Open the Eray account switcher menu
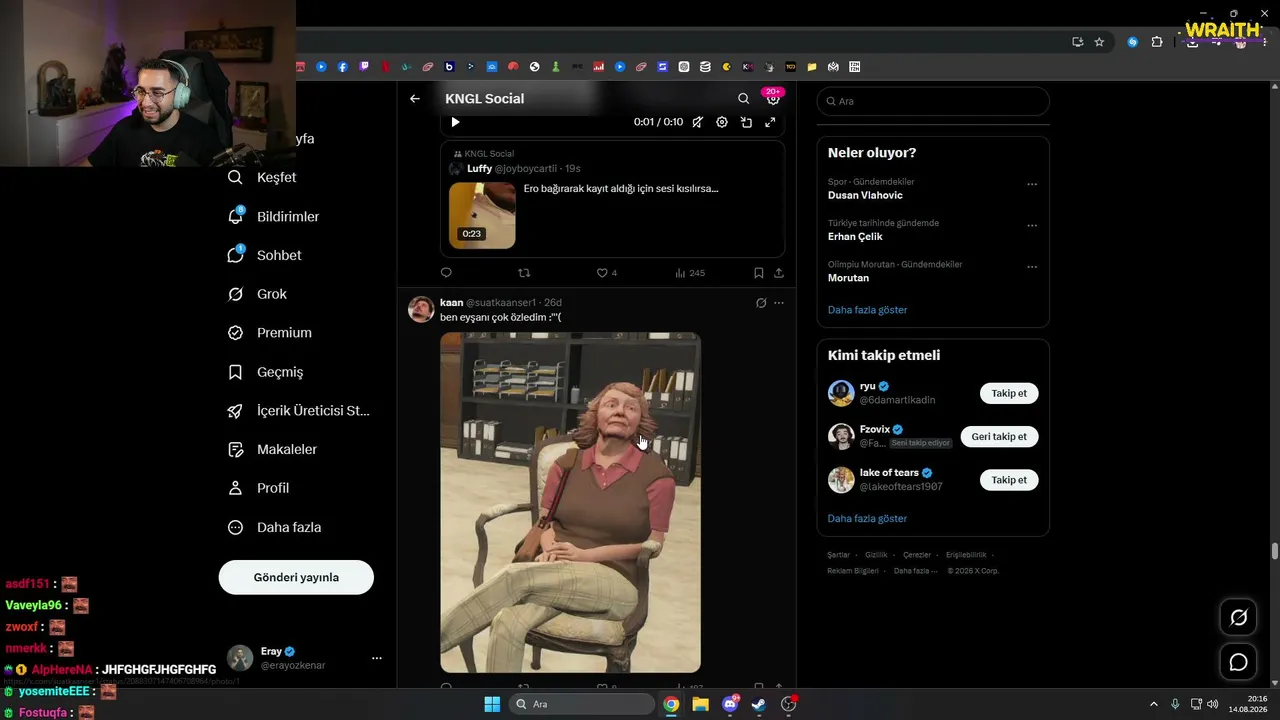 click(x=304, y=658)
